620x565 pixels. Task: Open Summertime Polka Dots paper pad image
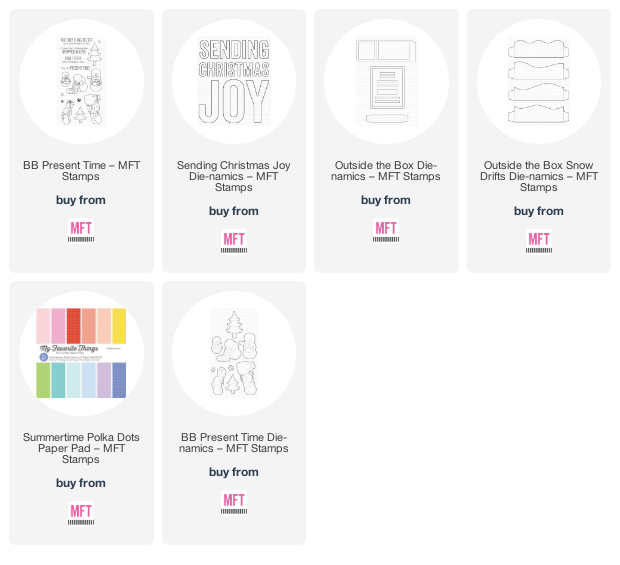click(81, 353)
